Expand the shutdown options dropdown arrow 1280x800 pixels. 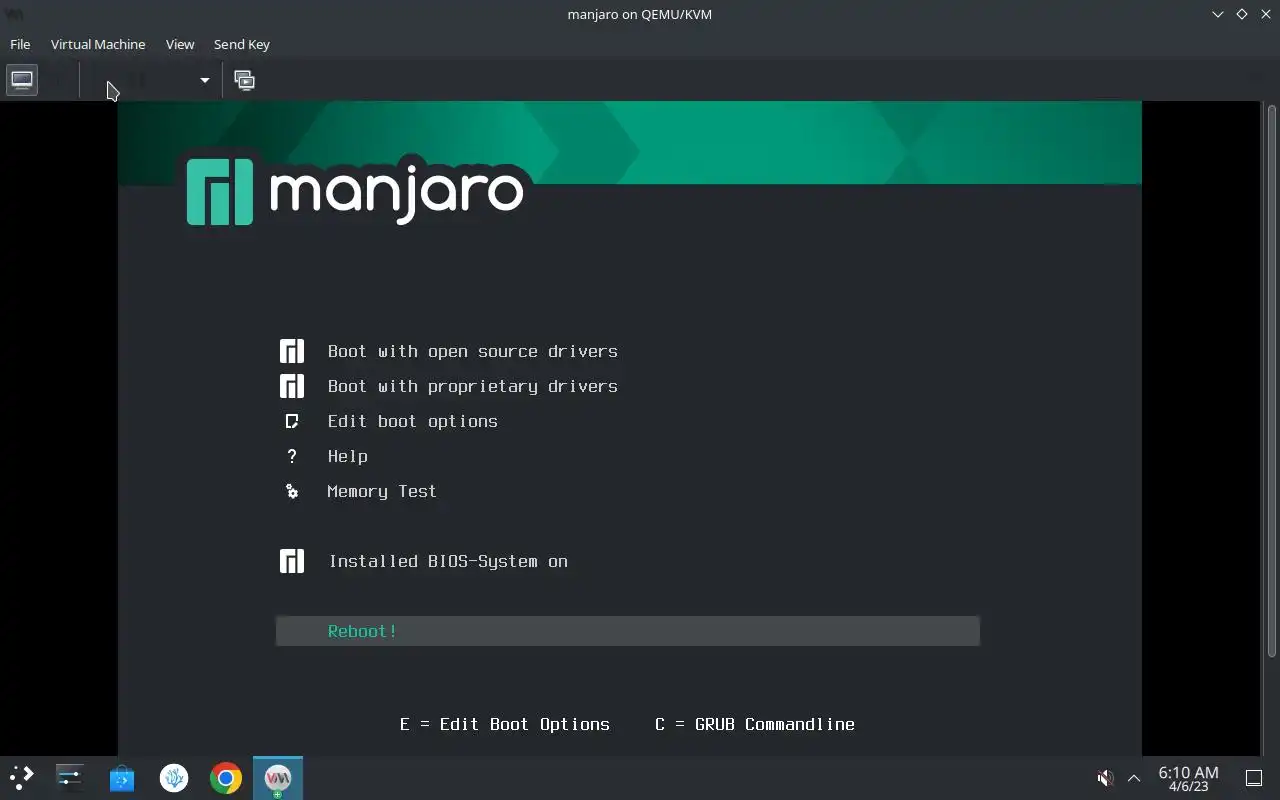click(204, 80)
